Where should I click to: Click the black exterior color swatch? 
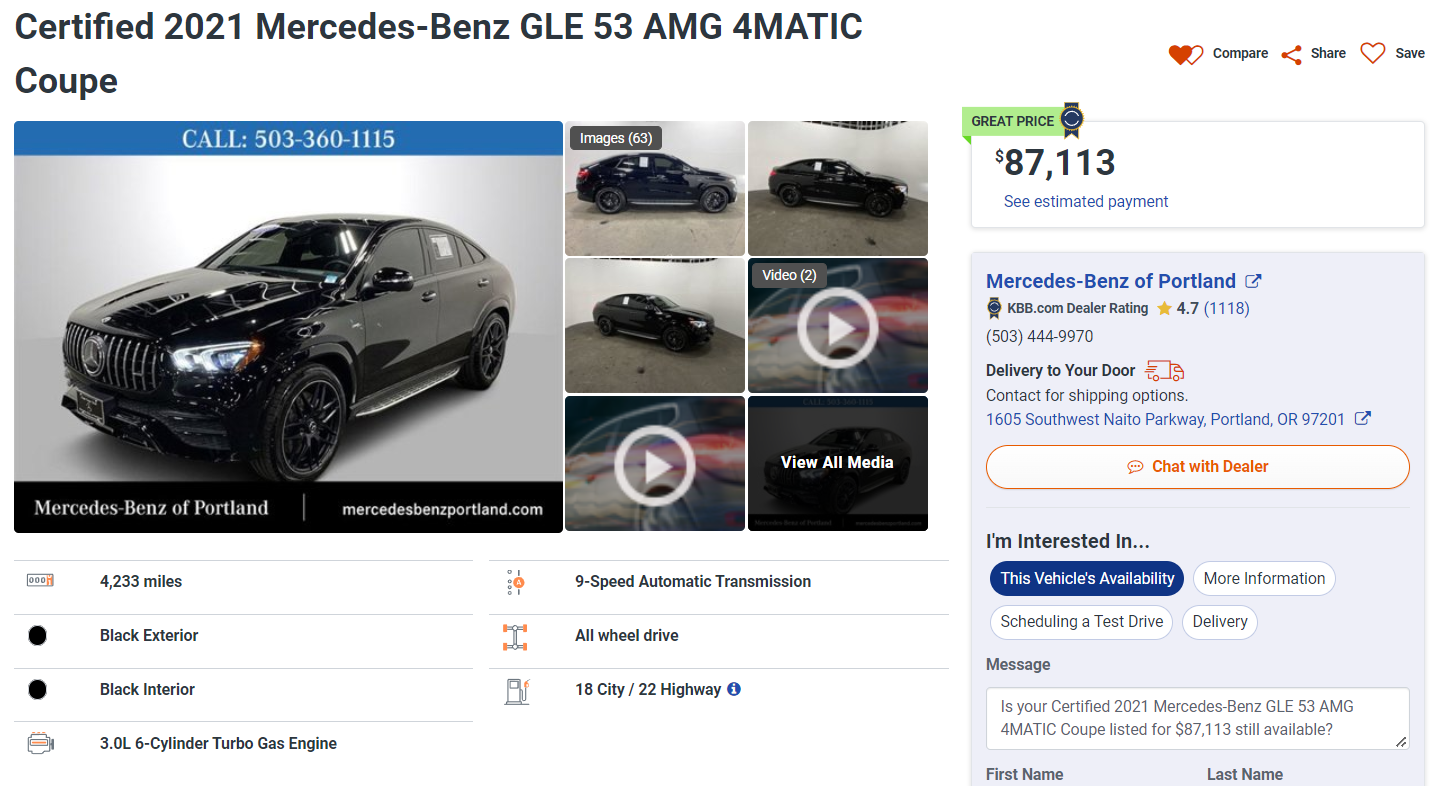(x=38, y=635)
